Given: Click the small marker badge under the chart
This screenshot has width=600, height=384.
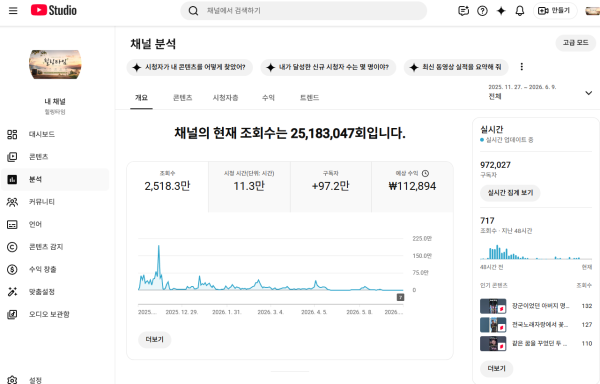Looking at the screenshot, I should point(400,297).
